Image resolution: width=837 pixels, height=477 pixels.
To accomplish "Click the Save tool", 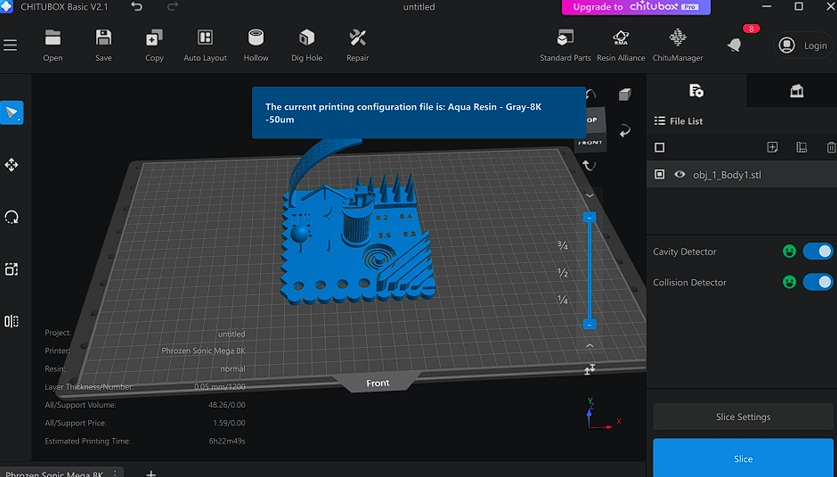I will click(x=104, y=45).
